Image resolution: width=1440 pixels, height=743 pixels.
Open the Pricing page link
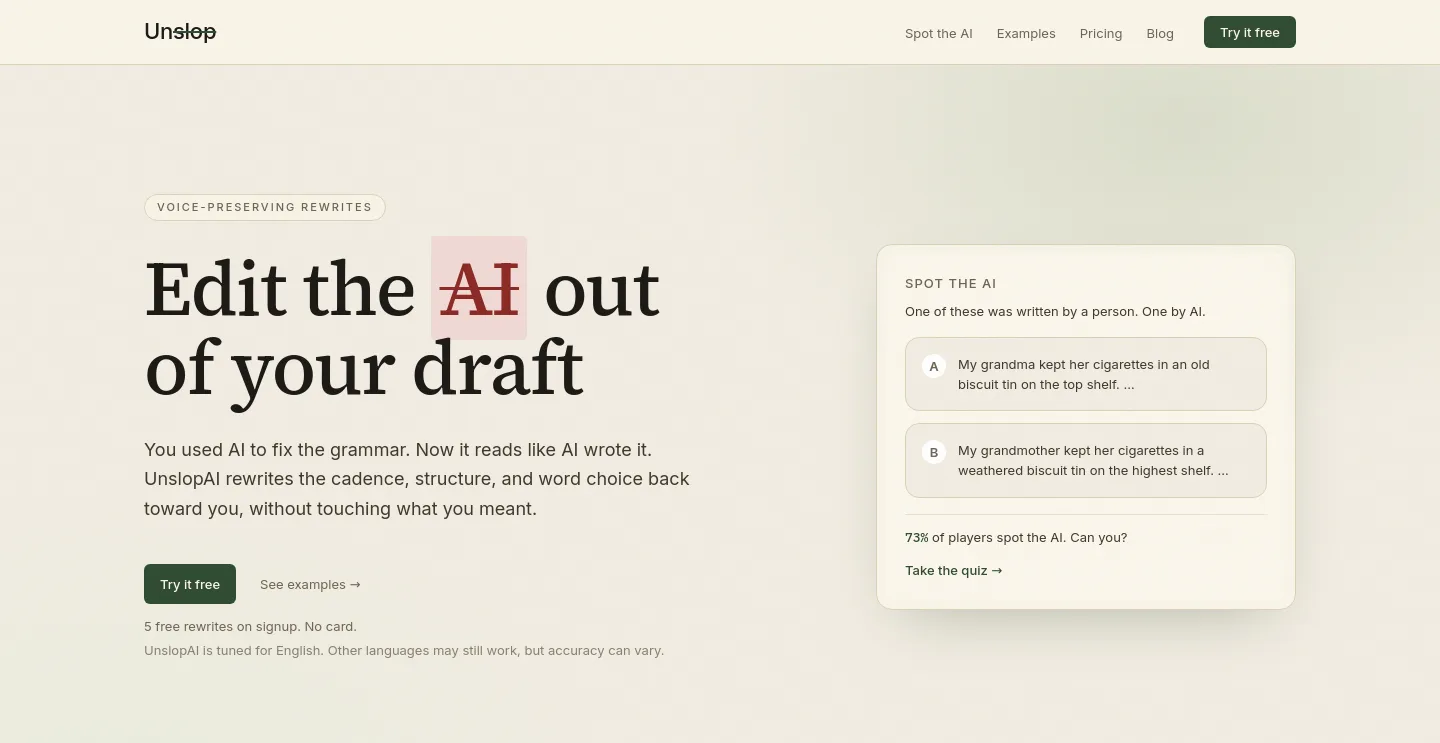click(x=1101, y=33)
